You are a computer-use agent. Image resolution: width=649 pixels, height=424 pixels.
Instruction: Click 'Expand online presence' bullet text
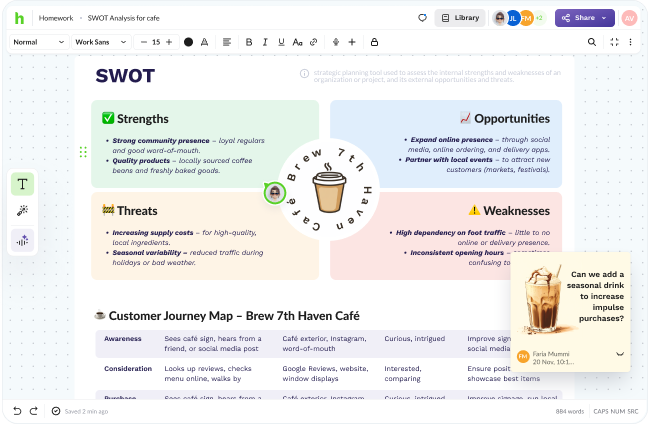[x=452, y=140]
